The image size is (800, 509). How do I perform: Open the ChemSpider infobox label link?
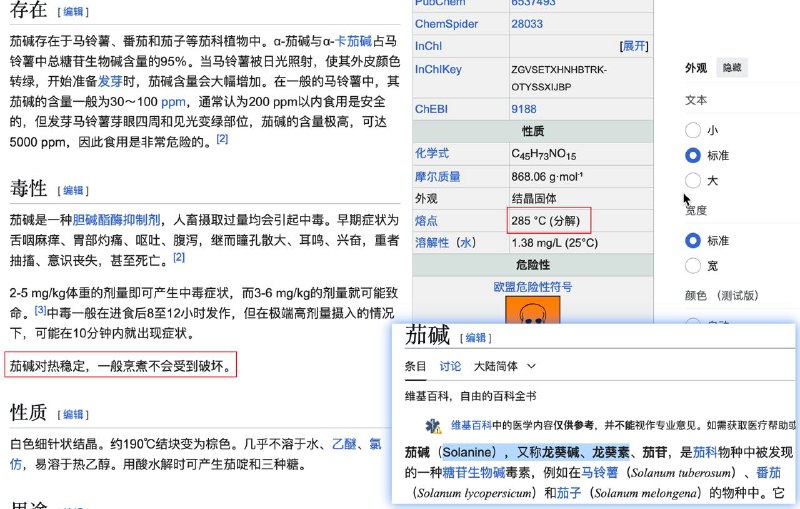click(446, 24)
